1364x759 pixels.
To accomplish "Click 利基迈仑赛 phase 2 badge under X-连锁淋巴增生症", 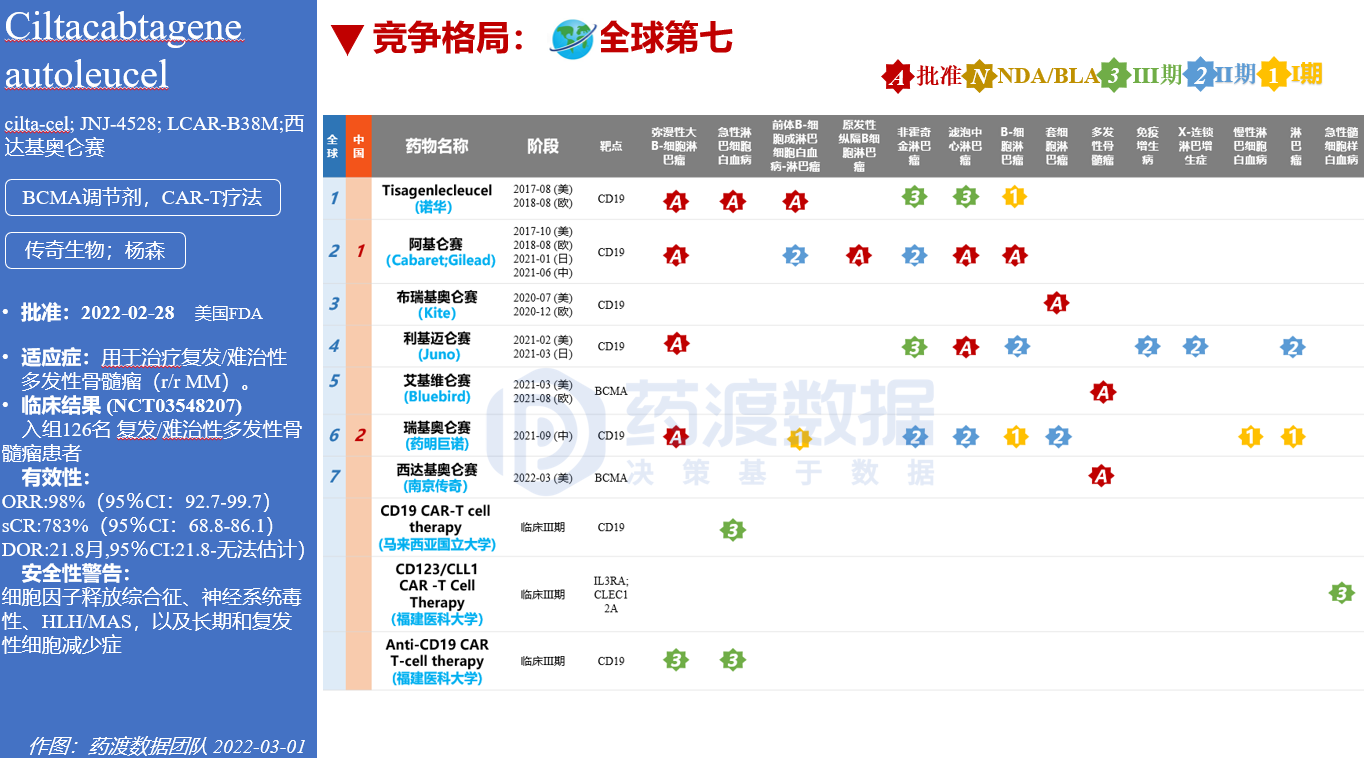I will click(1195, 347).
